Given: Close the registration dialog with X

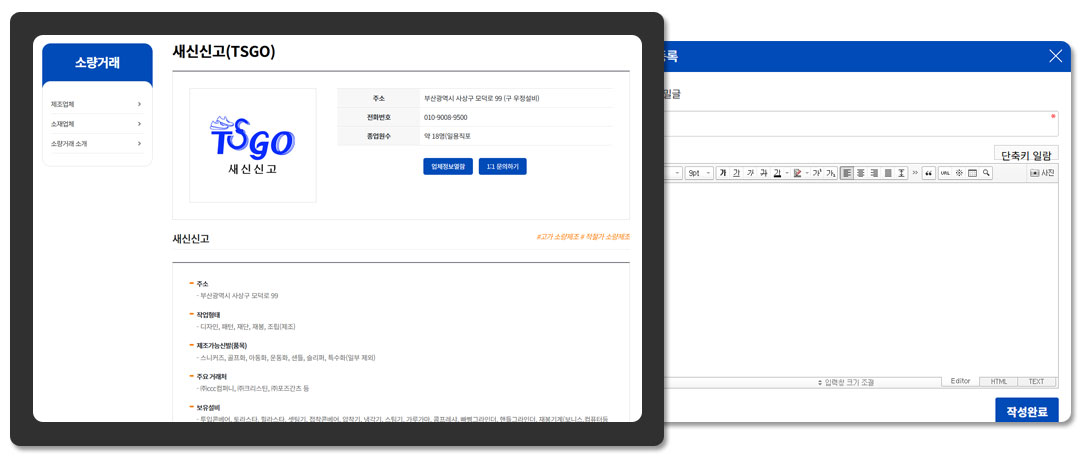Looking at the screenshot, I should tap(1055, 56).
